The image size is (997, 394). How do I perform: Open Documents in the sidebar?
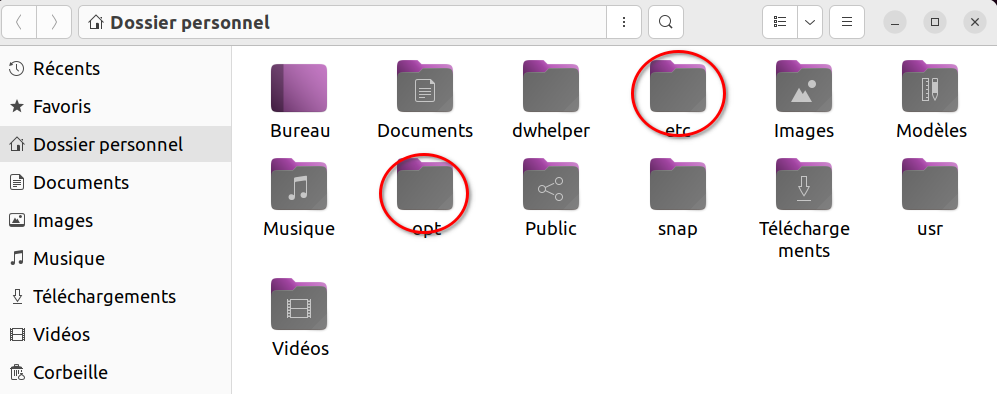(x=116, y=182)
